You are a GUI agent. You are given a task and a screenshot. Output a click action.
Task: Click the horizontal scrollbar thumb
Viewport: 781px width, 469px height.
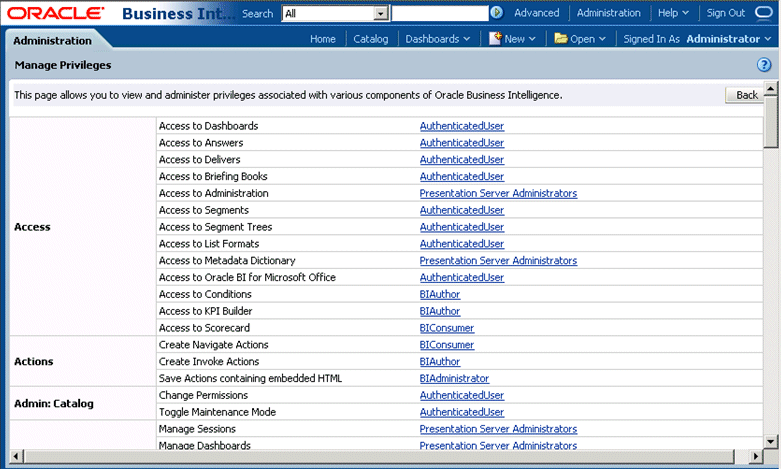379,456
